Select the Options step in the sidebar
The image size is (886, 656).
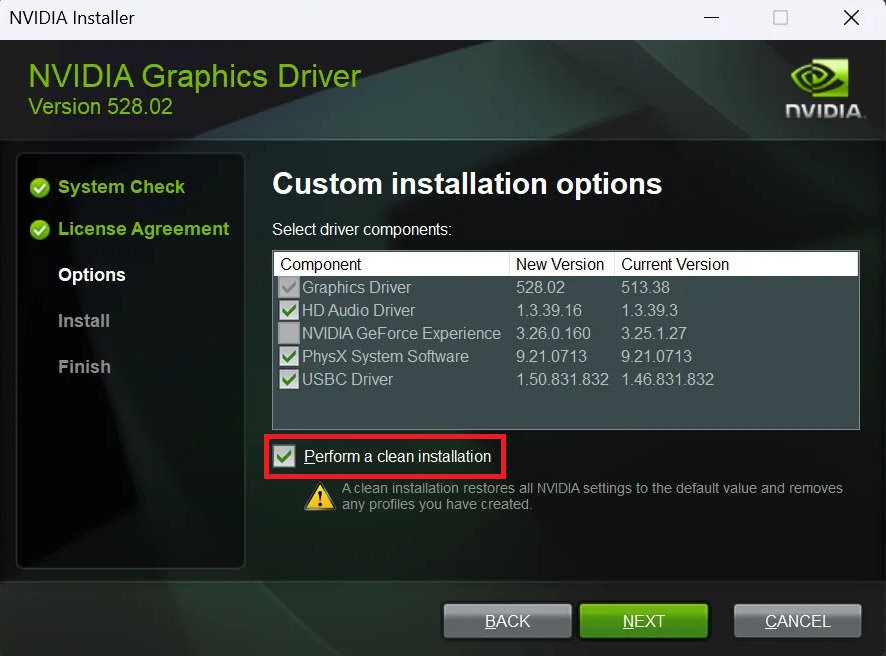pos(91,275)
